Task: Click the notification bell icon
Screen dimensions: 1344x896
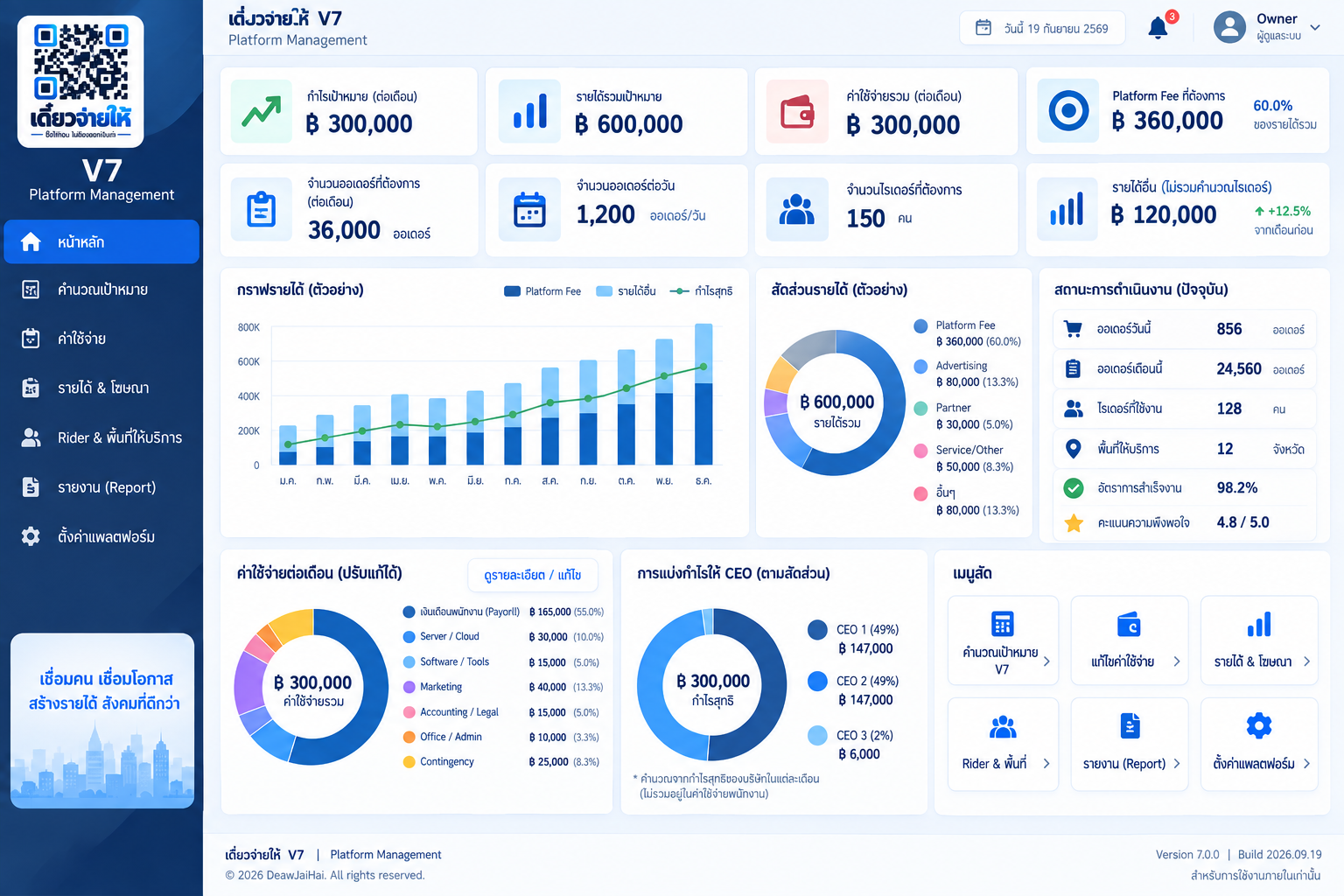Action: tap(1158, 28)
